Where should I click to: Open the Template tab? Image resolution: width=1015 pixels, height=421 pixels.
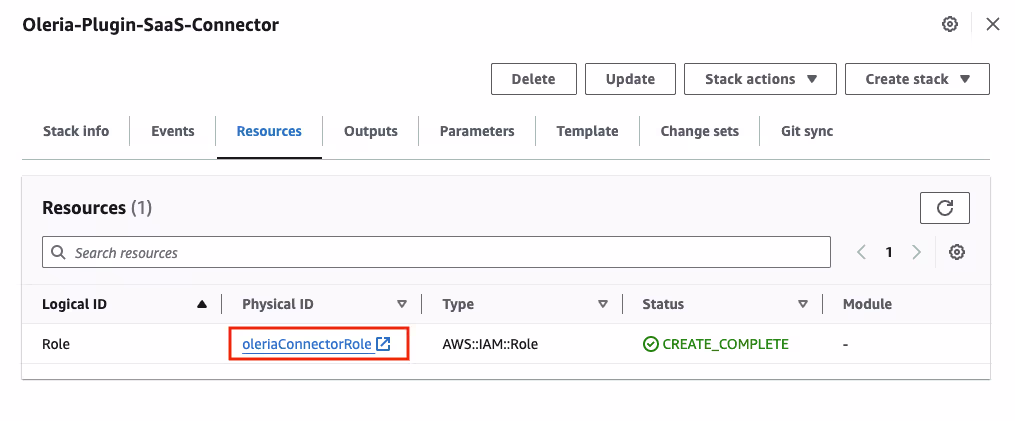(587, 131)
